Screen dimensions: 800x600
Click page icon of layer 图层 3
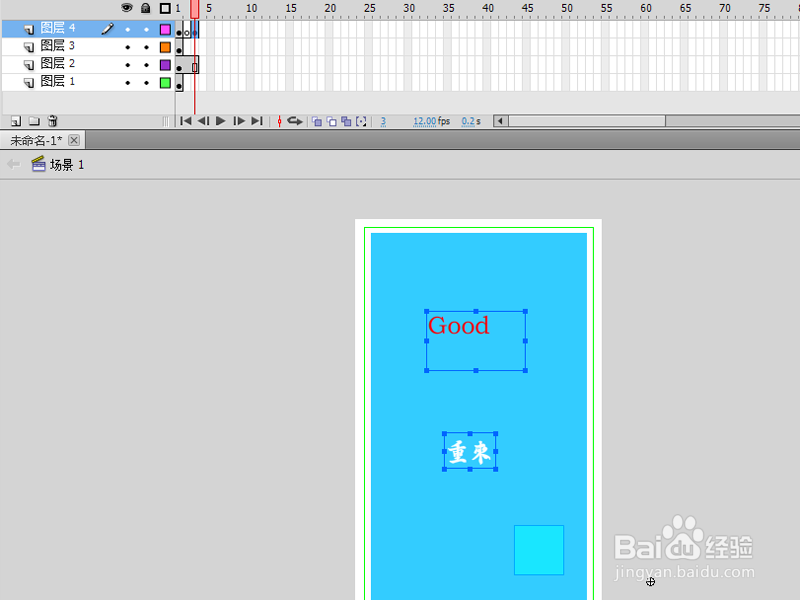click(x=29, y=47)
